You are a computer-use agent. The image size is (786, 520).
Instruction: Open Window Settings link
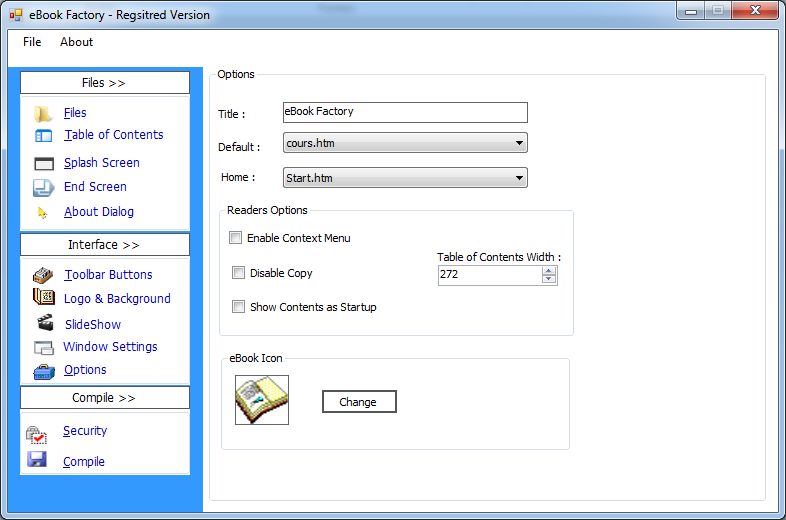click(110, 346)
